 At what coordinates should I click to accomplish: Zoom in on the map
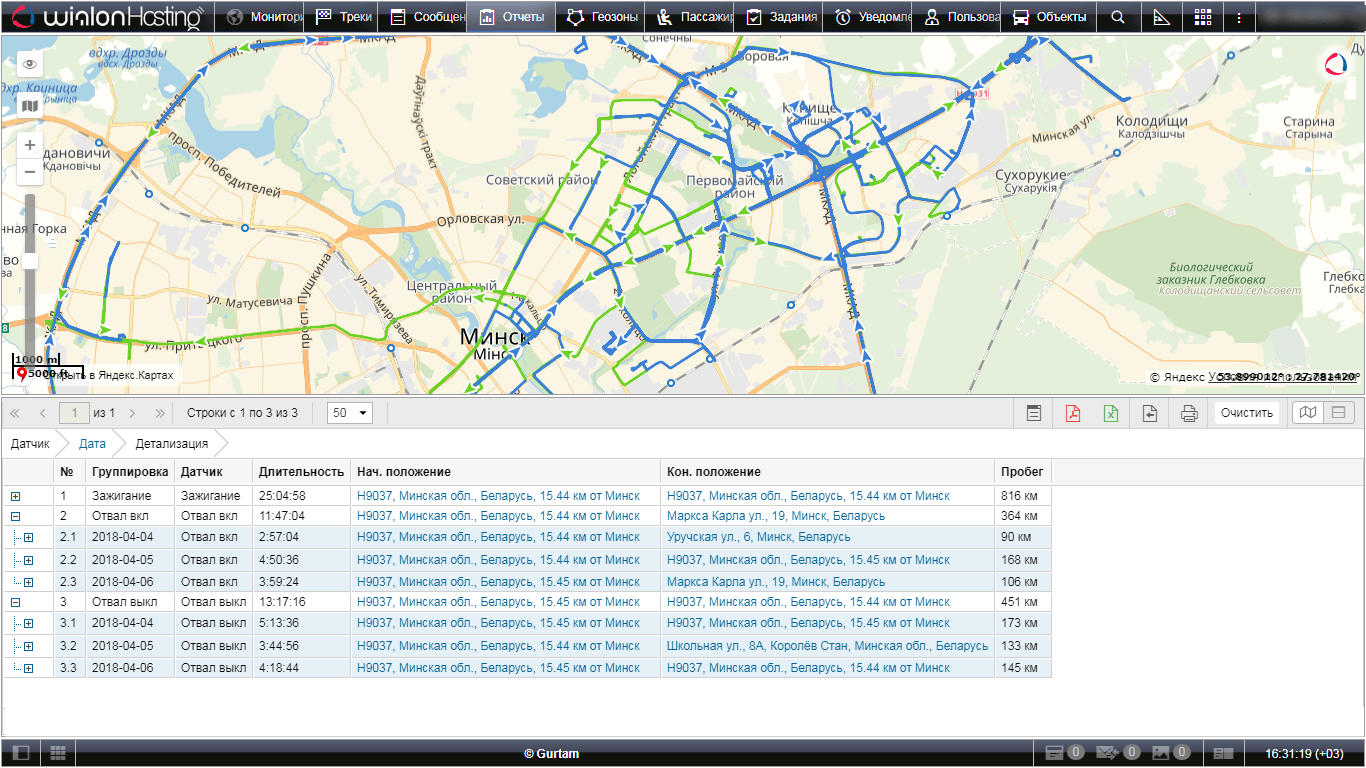[30, 145]
